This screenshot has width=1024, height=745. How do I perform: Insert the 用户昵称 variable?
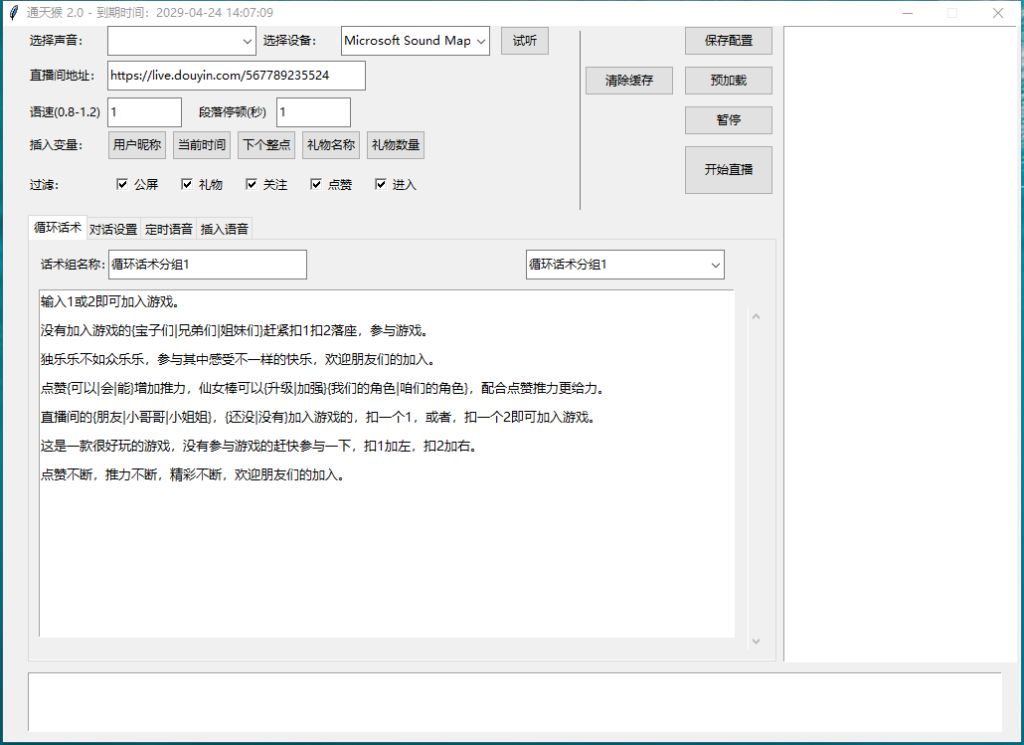coord(137,144)
